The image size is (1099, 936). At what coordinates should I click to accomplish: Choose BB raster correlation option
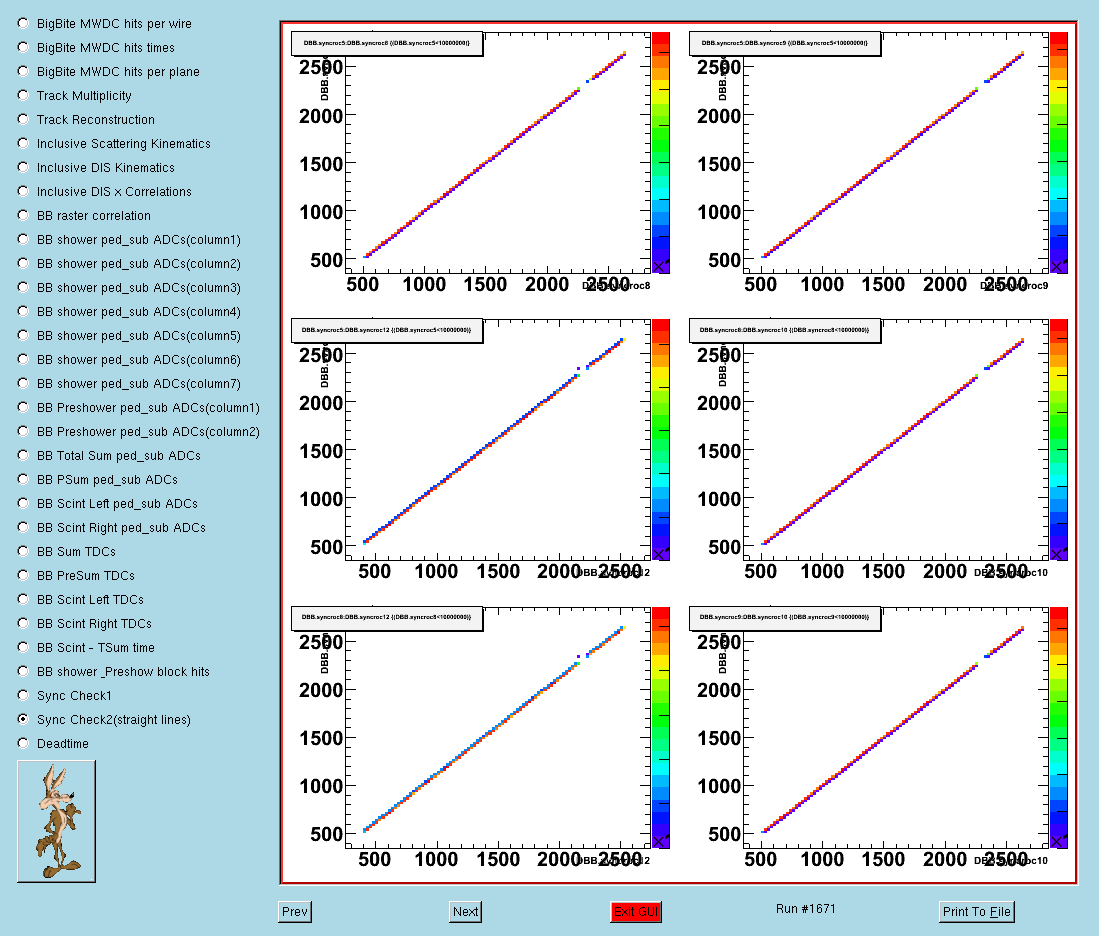click(x=23, y=215)
